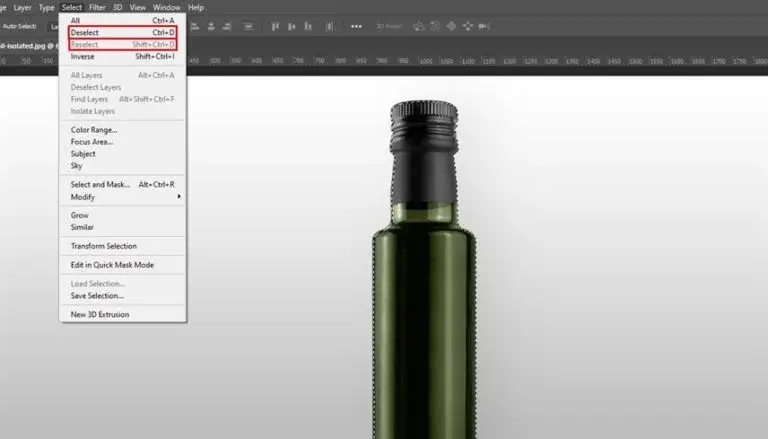The image size is (768, 439).
Task: Choose Save Selection from the menu
Action: 122,295
